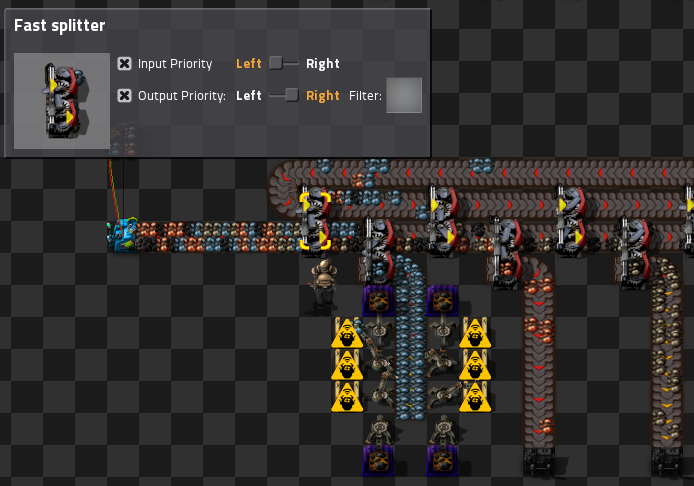Click the 'Fast splitter' panel title

coord(60,26)
